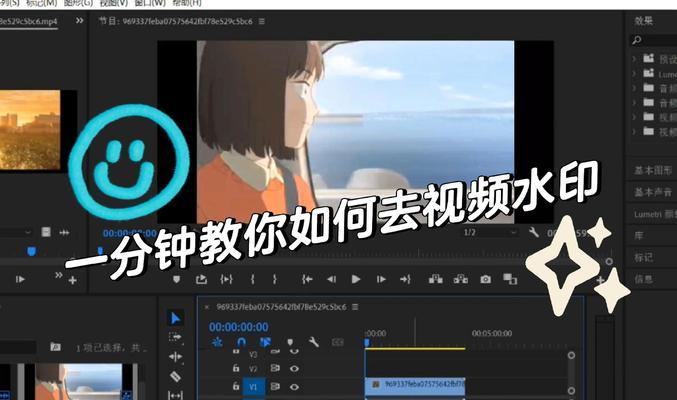Click Effects panel search field
This screenshot has height=400, width=677.
(654, 40)
